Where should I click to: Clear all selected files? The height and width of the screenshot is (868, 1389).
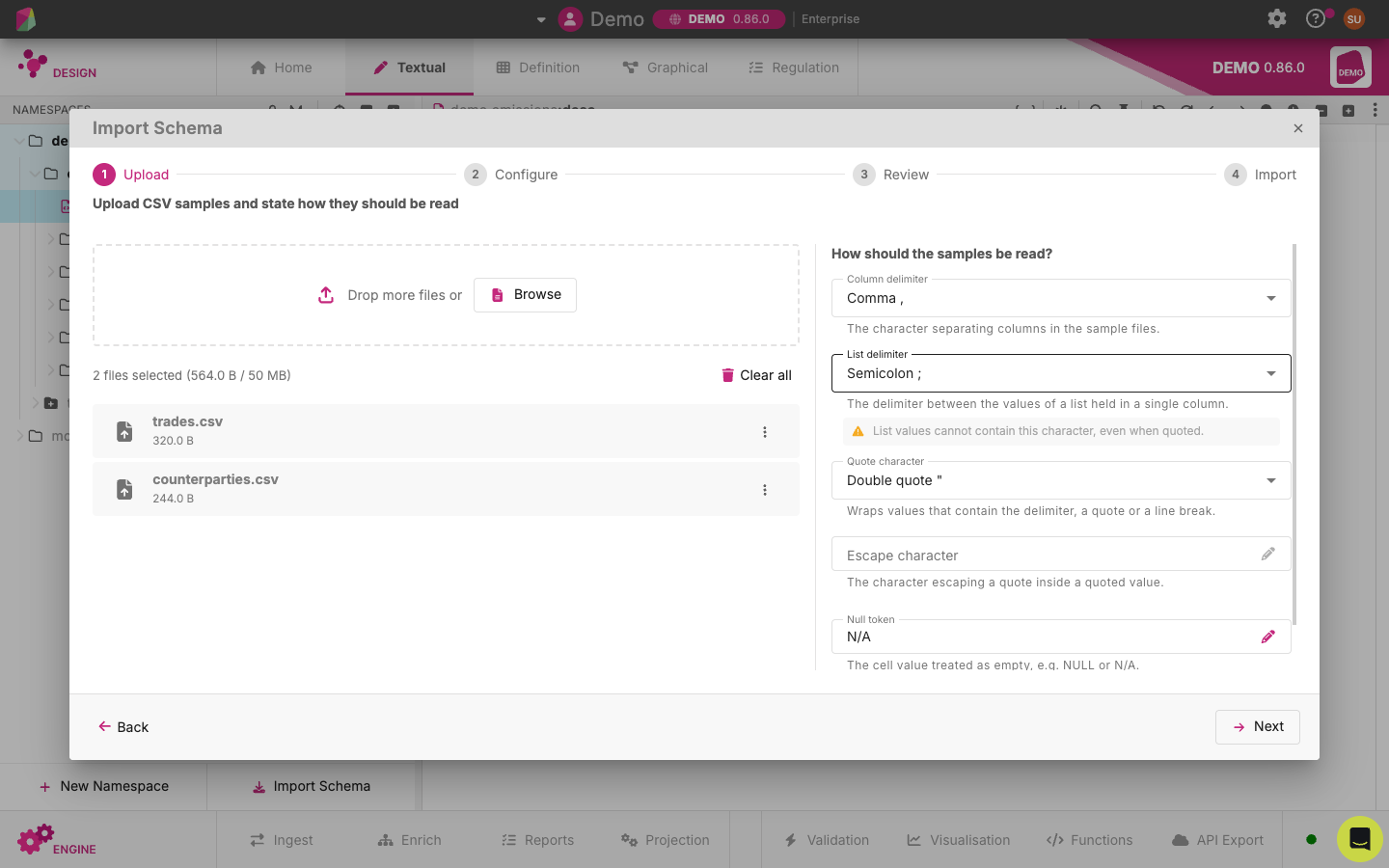tap(756, 375)
